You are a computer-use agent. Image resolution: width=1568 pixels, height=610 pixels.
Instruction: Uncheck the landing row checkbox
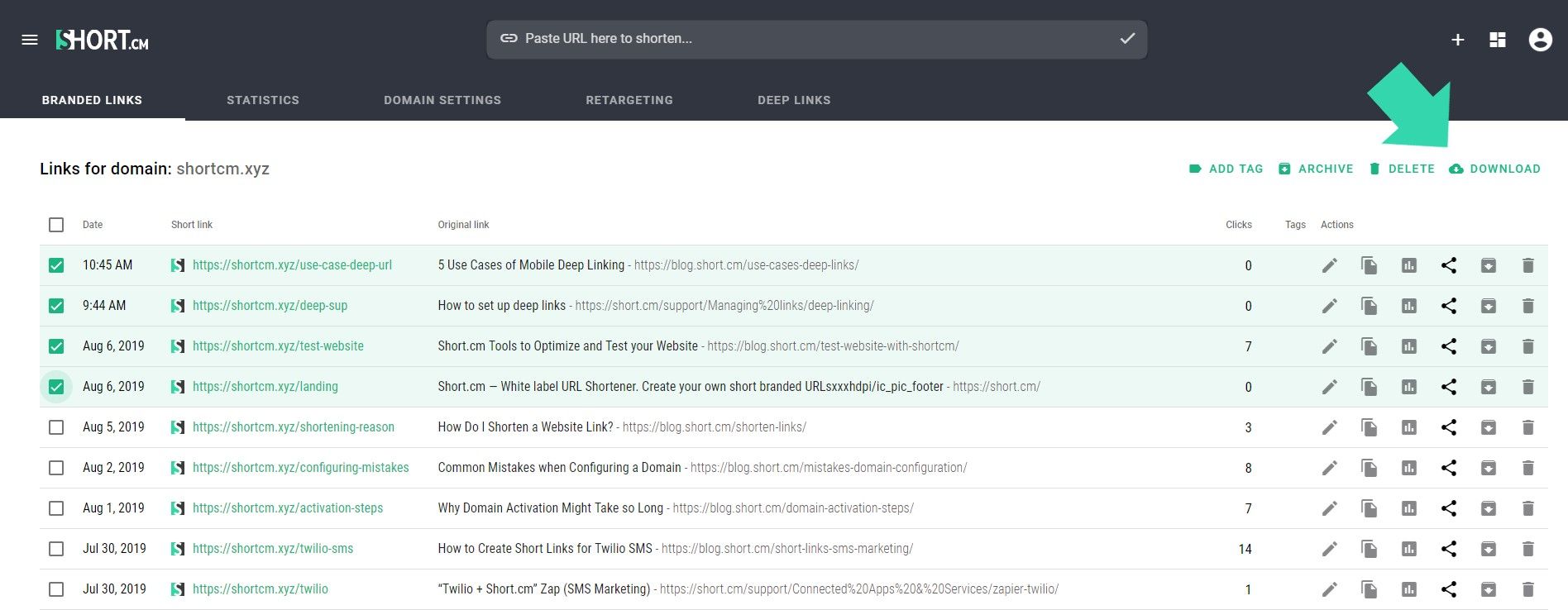[56, 387]
